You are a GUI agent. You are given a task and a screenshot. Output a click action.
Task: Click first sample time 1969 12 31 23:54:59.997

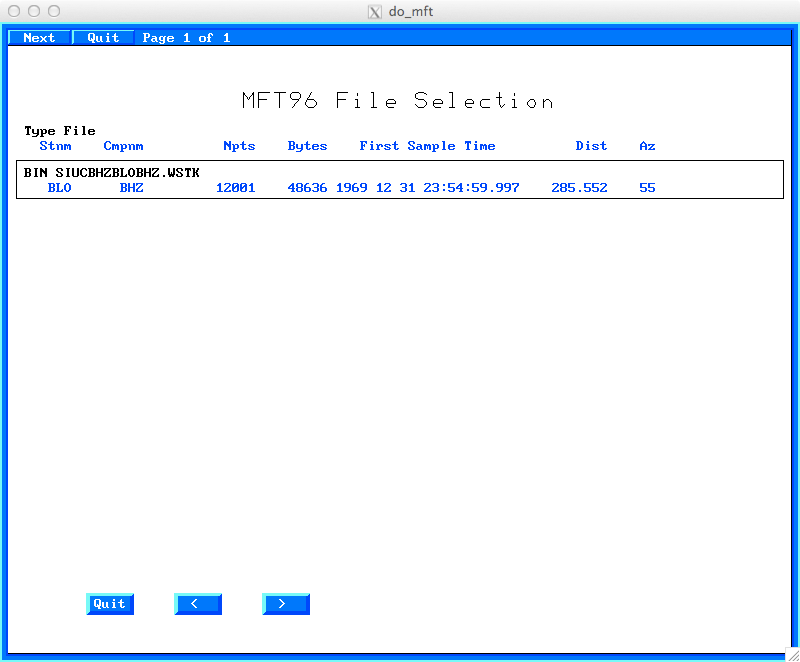[x=428, y=188]
